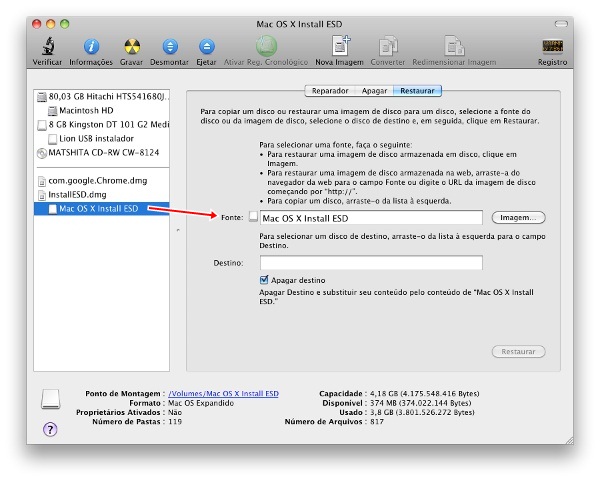The image size is (600, 481).
Task: Click the red close window button
Action: pyautogui.click(x=37, y=24)
